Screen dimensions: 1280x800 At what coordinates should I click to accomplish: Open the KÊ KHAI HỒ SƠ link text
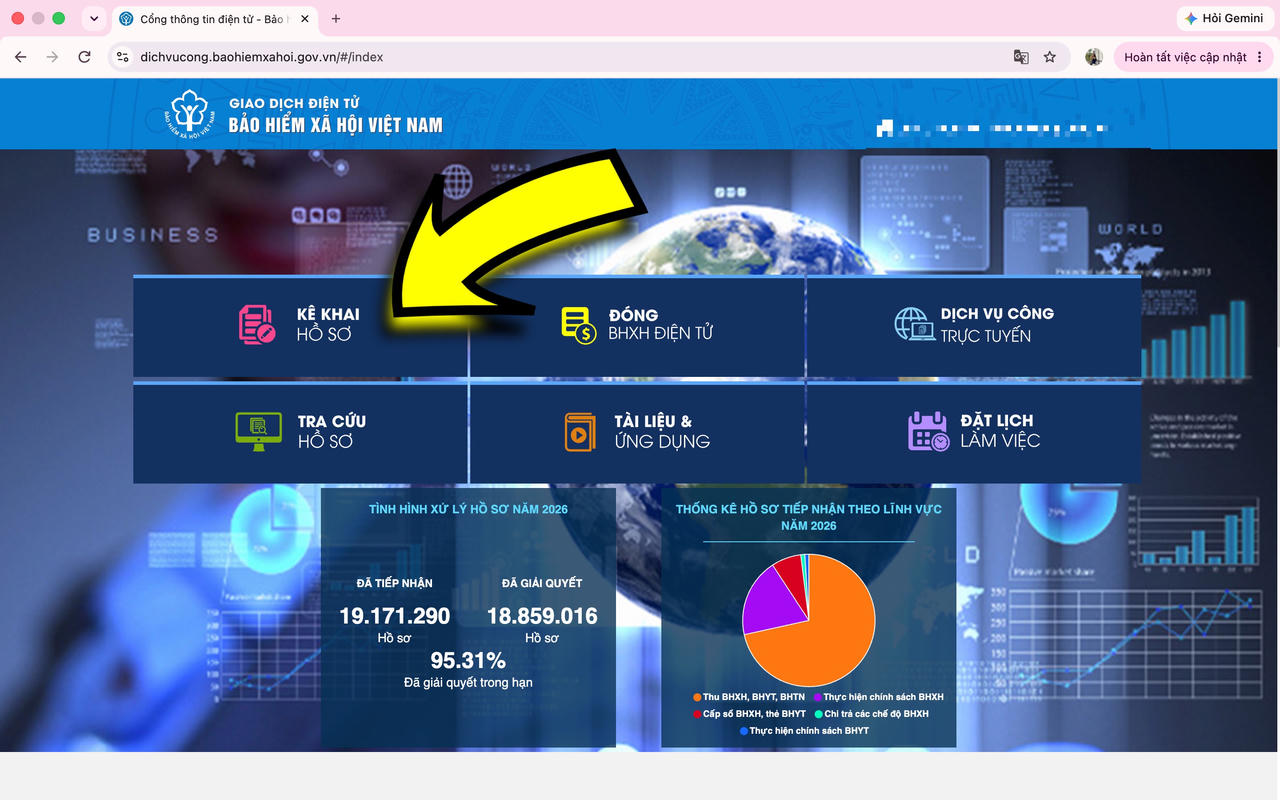[x=328, y=324]
